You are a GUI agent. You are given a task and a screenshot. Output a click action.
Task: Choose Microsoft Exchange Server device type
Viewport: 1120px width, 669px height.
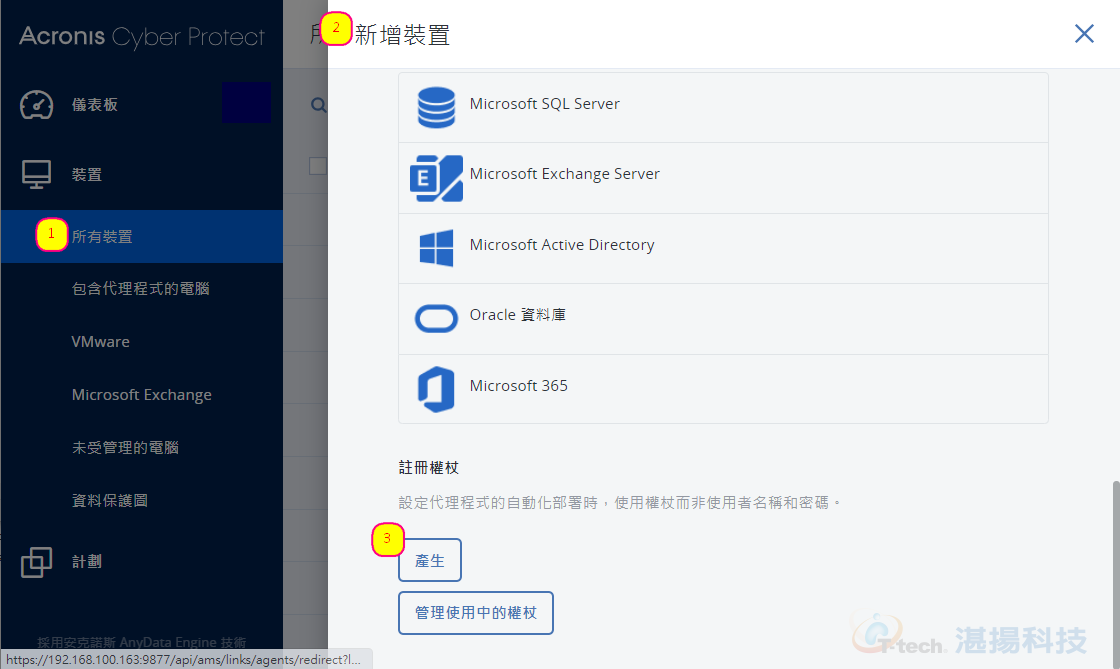tap(723, 178)
